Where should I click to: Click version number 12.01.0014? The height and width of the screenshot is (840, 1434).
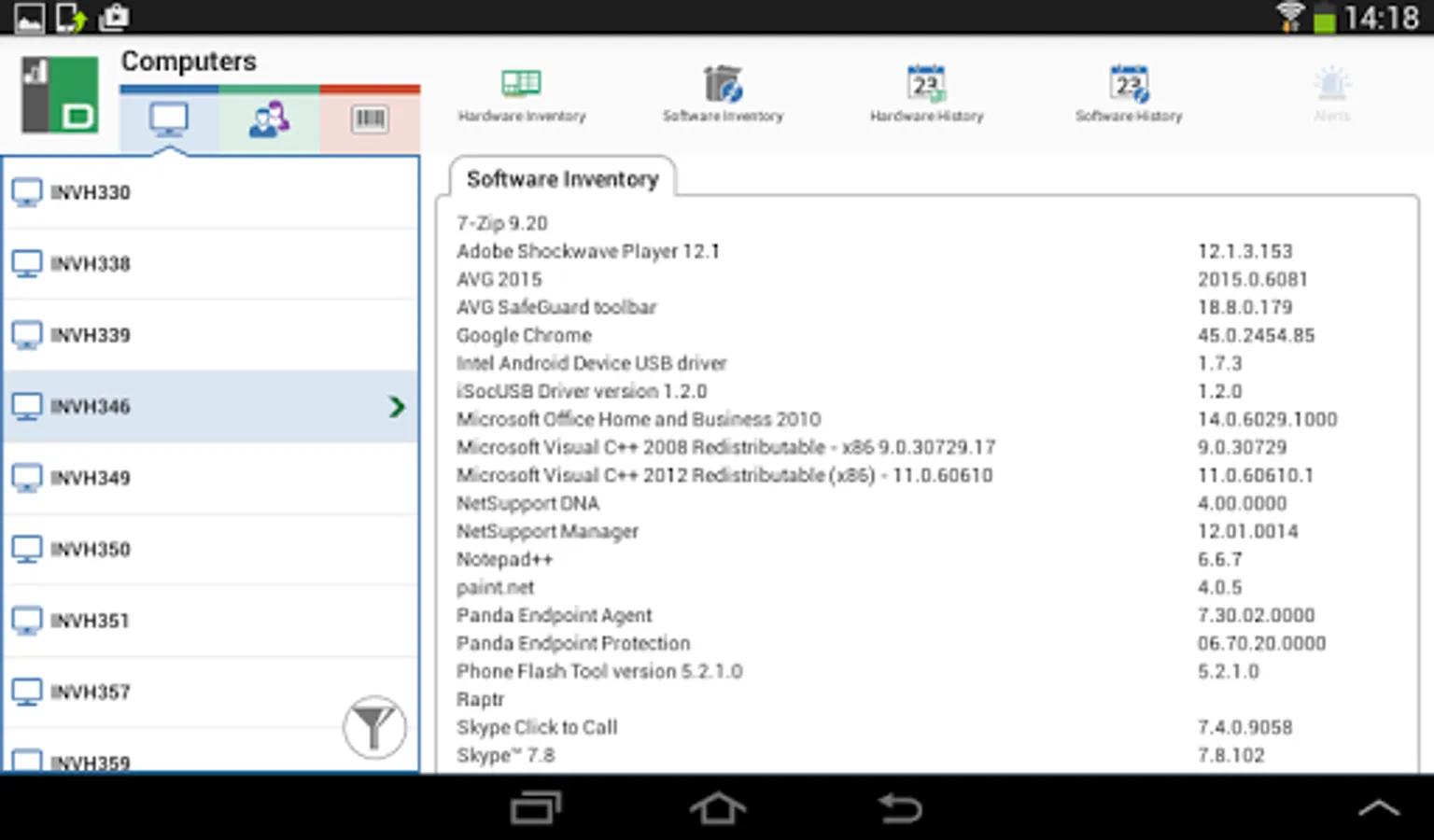pos(1247,531)
